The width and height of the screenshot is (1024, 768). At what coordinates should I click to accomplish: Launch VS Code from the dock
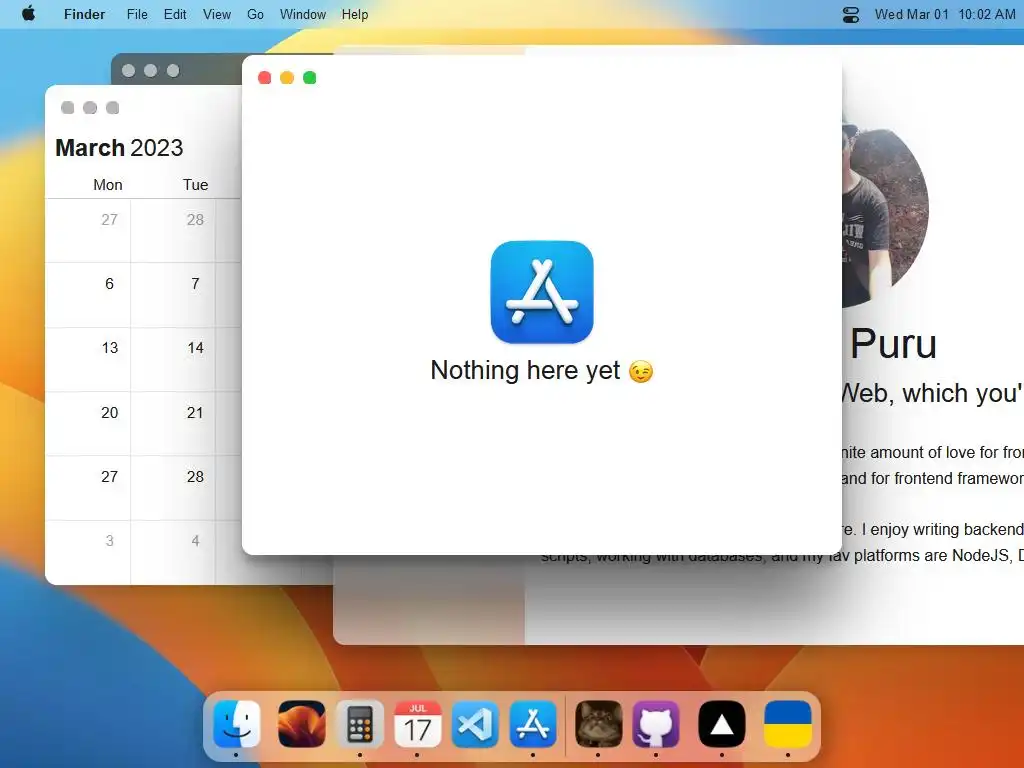475,724
